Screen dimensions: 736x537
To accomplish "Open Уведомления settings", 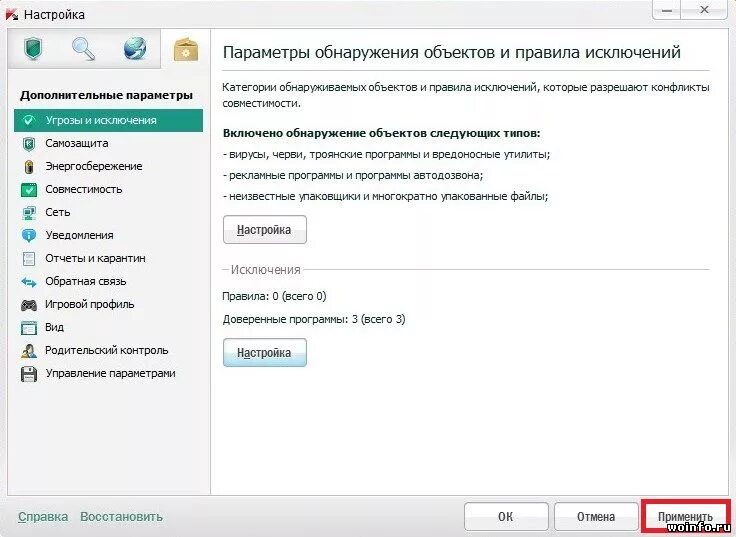I will point(108,235).
